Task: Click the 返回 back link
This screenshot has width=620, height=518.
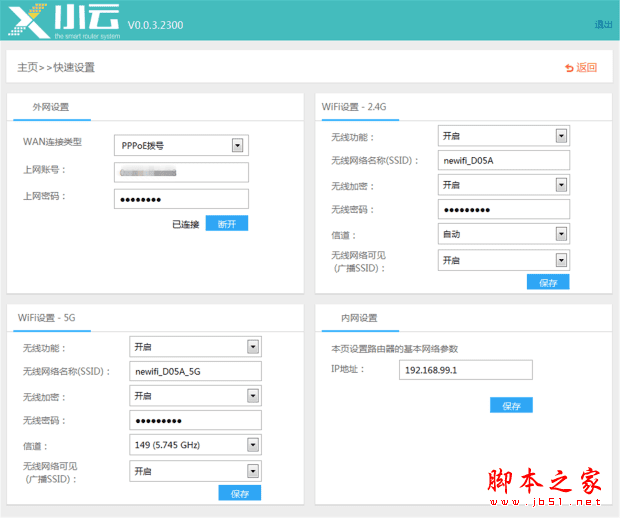Action: pyautogui.click(x=581, y=68)
